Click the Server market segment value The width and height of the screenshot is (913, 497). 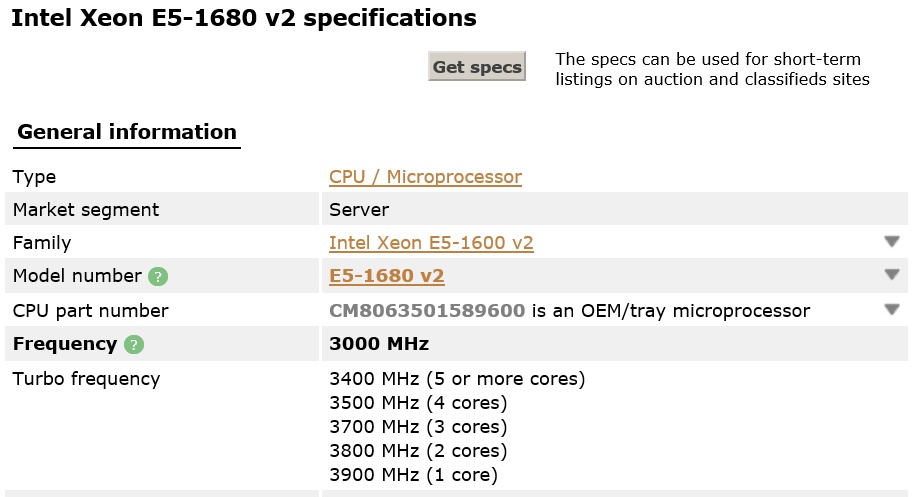coord(359,210)
